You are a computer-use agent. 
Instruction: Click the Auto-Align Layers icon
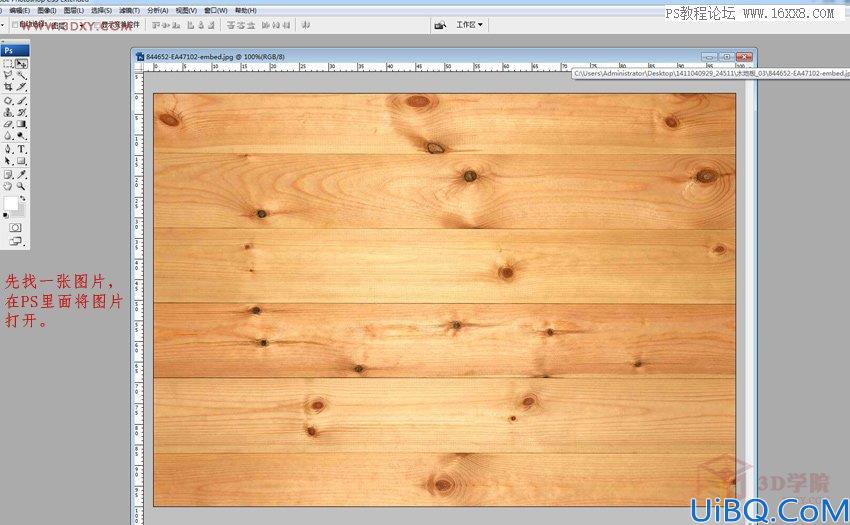pyautogui.click(x=306, y=25)
